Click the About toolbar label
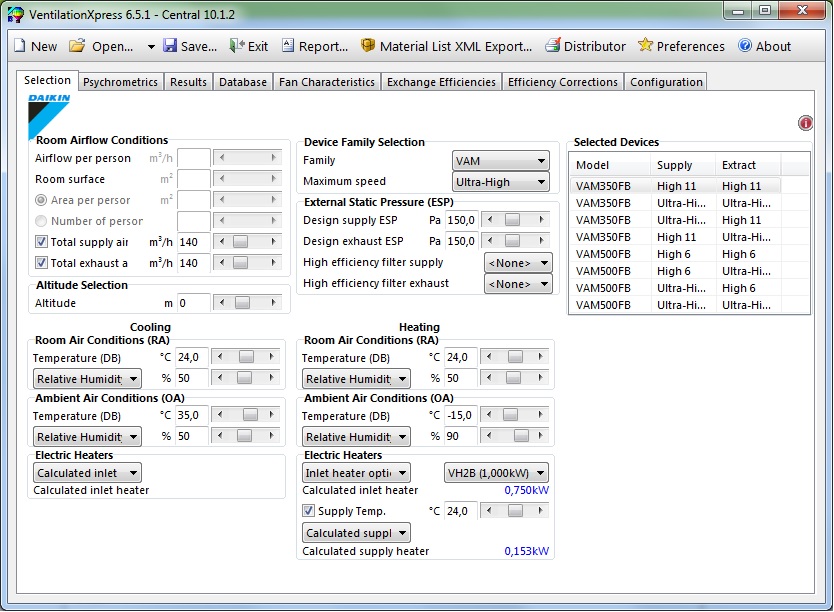 (x=773, y=47)
